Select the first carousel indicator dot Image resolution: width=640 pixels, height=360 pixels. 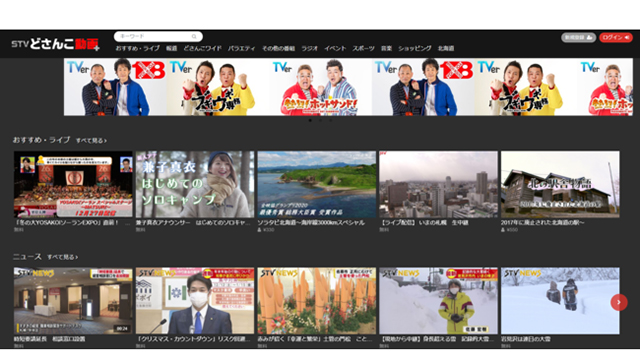tap(310, 120)
